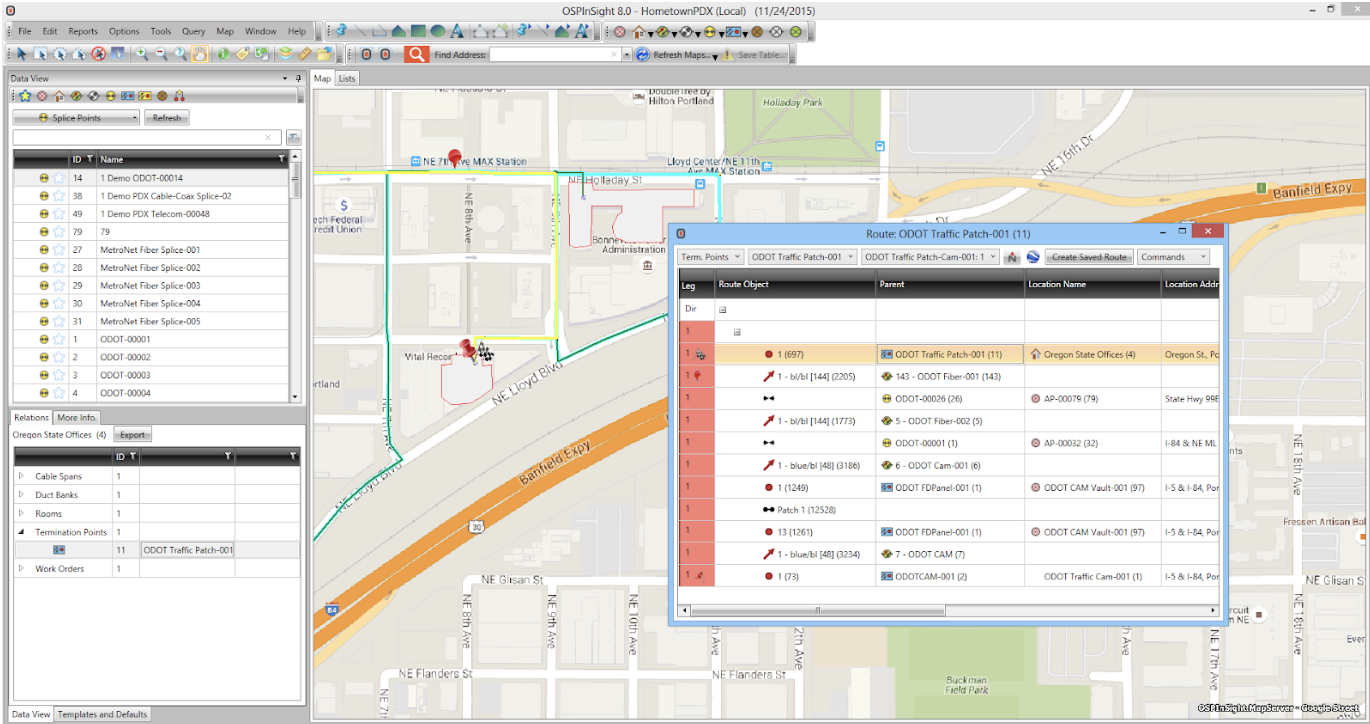
Task: Click the open folder toolbar icon
Action: 324,54
